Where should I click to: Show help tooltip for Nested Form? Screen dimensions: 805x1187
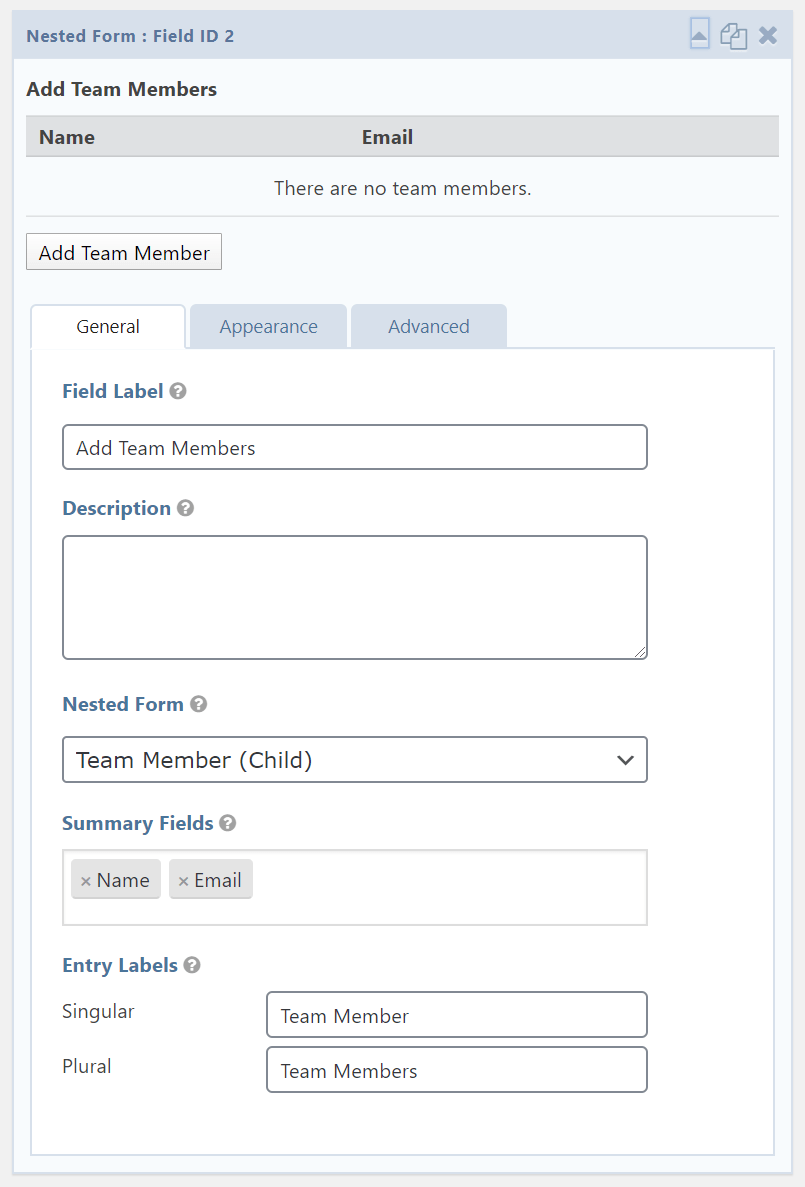point(199,704)
